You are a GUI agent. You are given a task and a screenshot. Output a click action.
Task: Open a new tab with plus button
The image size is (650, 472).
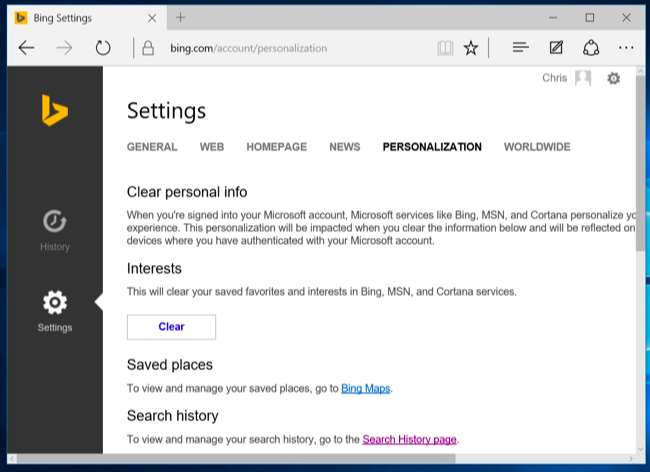pyautogui.click(x=181, y=17)
